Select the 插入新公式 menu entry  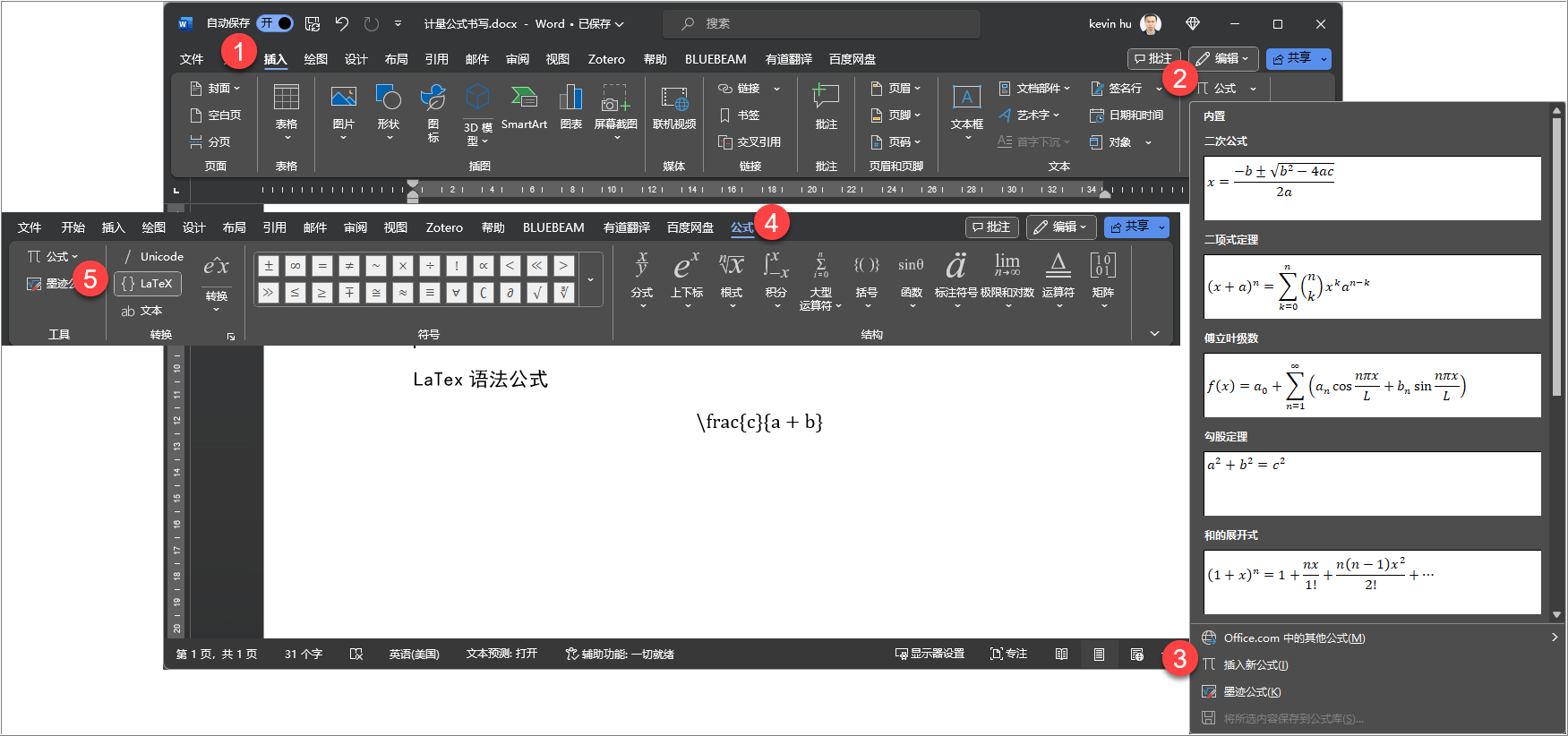[1255, 665]
